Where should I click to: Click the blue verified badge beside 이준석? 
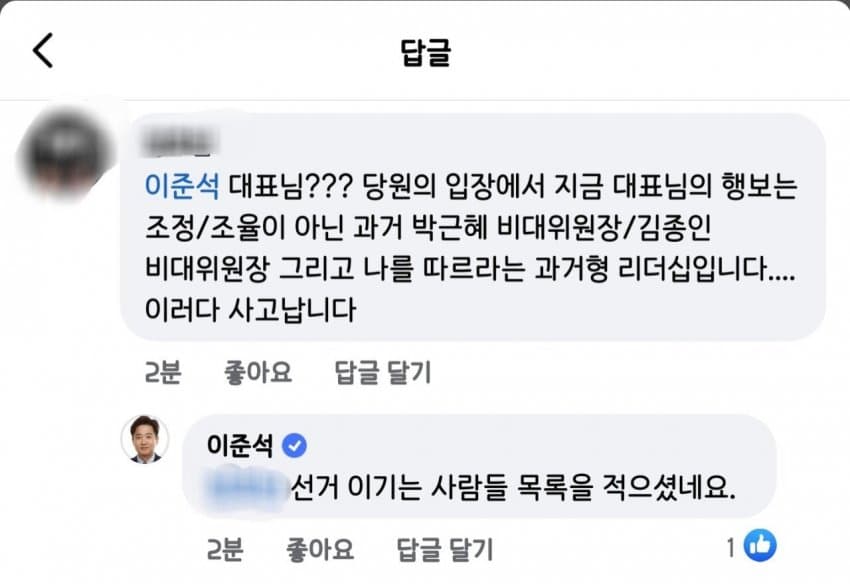[x=295, y=443]
